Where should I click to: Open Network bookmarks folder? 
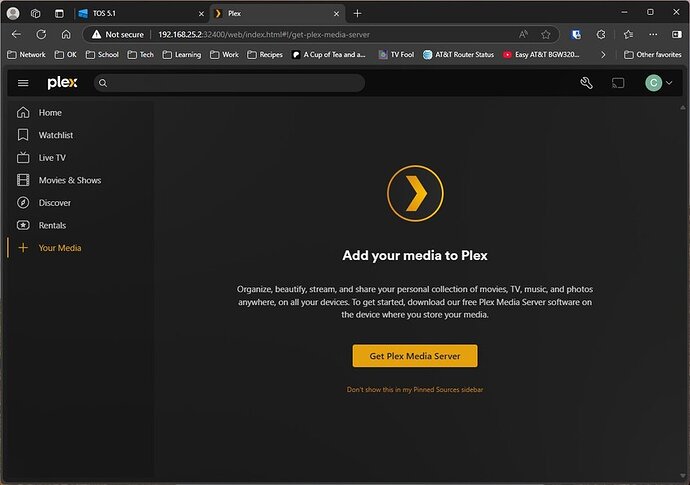click(26, 55)
